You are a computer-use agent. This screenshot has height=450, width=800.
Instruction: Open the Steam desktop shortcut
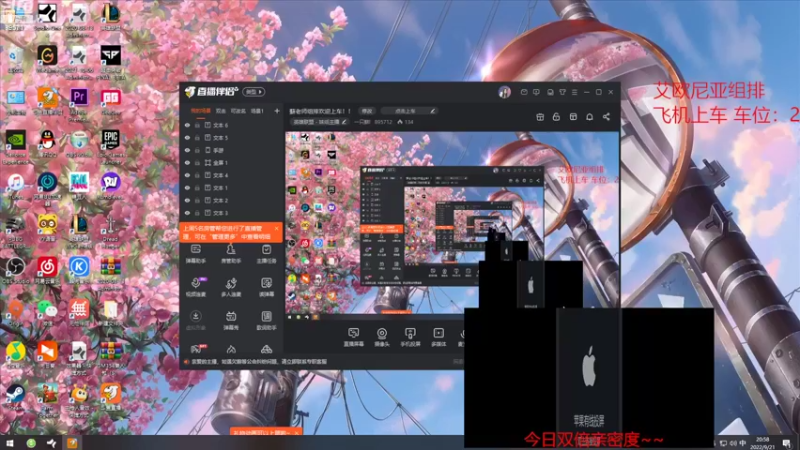[x=15, y=397]
